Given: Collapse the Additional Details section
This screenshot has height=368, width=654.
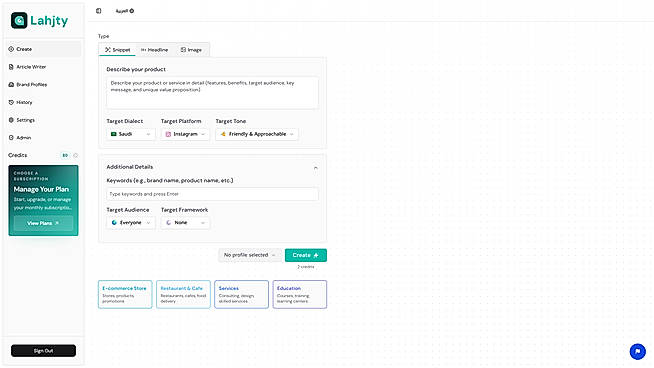Looking at the screenshot, I should click(x=316, y=168).
